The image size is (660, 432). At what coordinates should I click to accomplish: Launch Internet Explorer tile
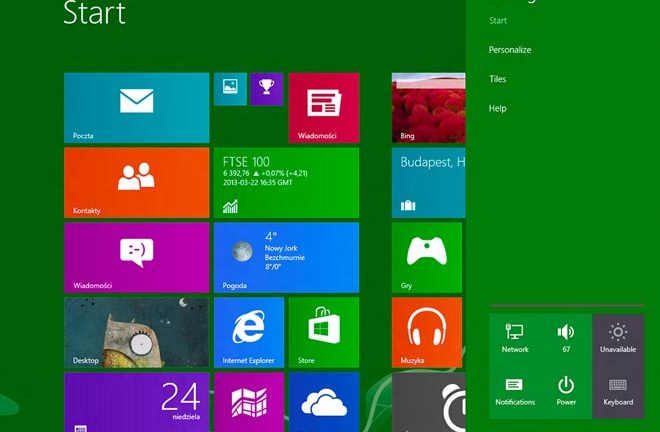pos(249,333)
